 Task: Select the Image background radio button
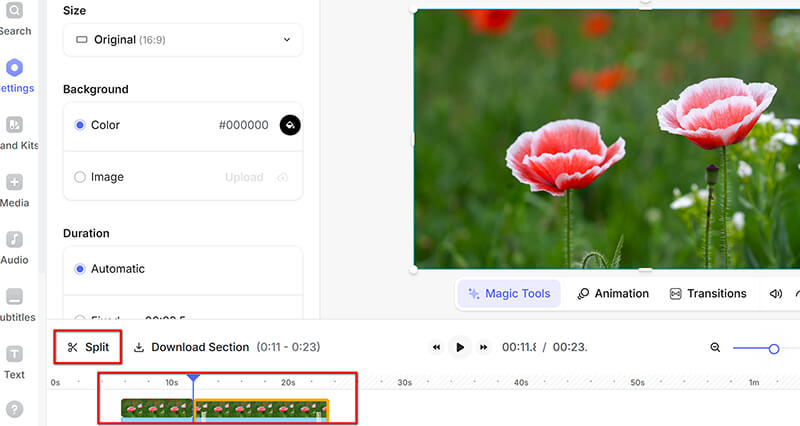[80, 177]
